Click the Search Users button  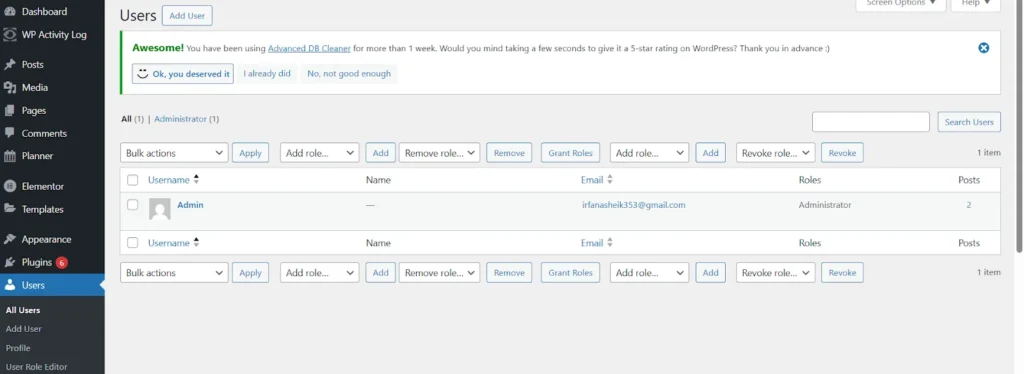pyautogui.click(x=969, y=122)
